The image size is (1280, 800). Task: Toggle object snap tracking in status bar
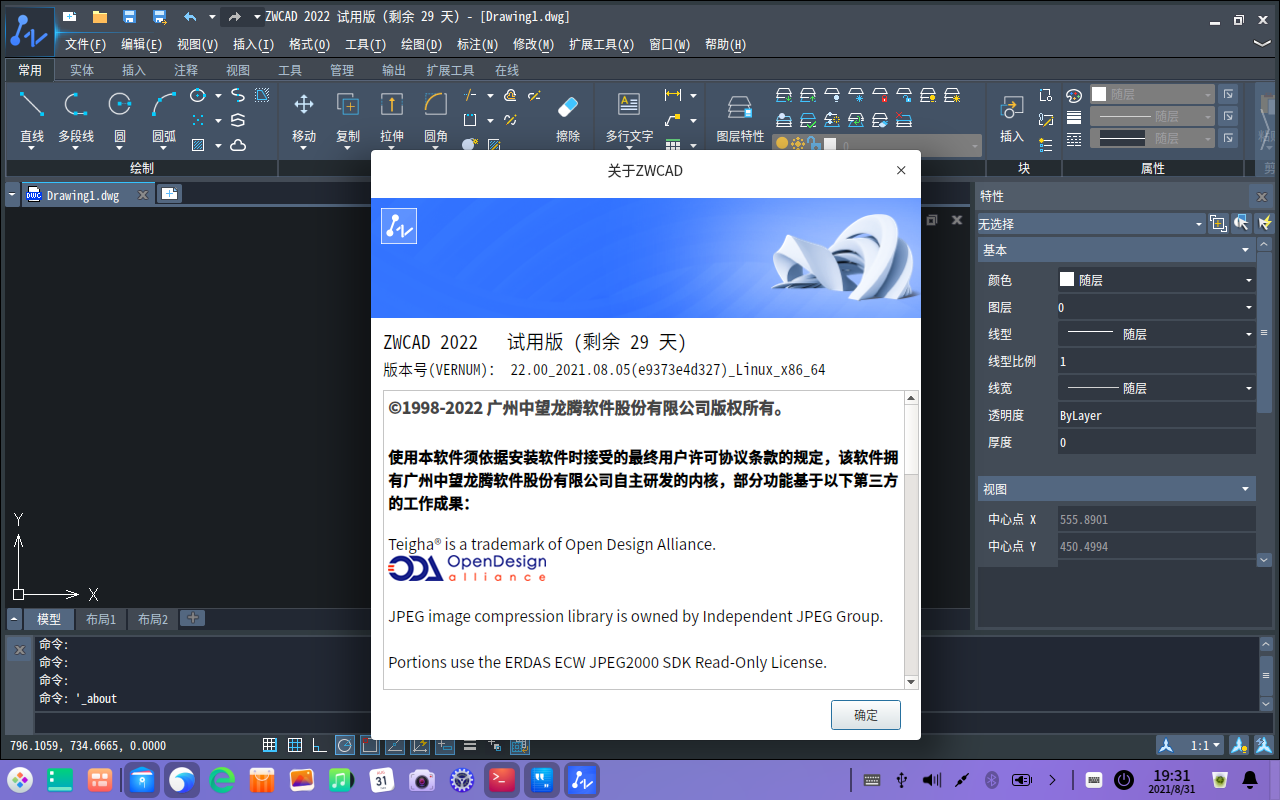tap(395, 745)
